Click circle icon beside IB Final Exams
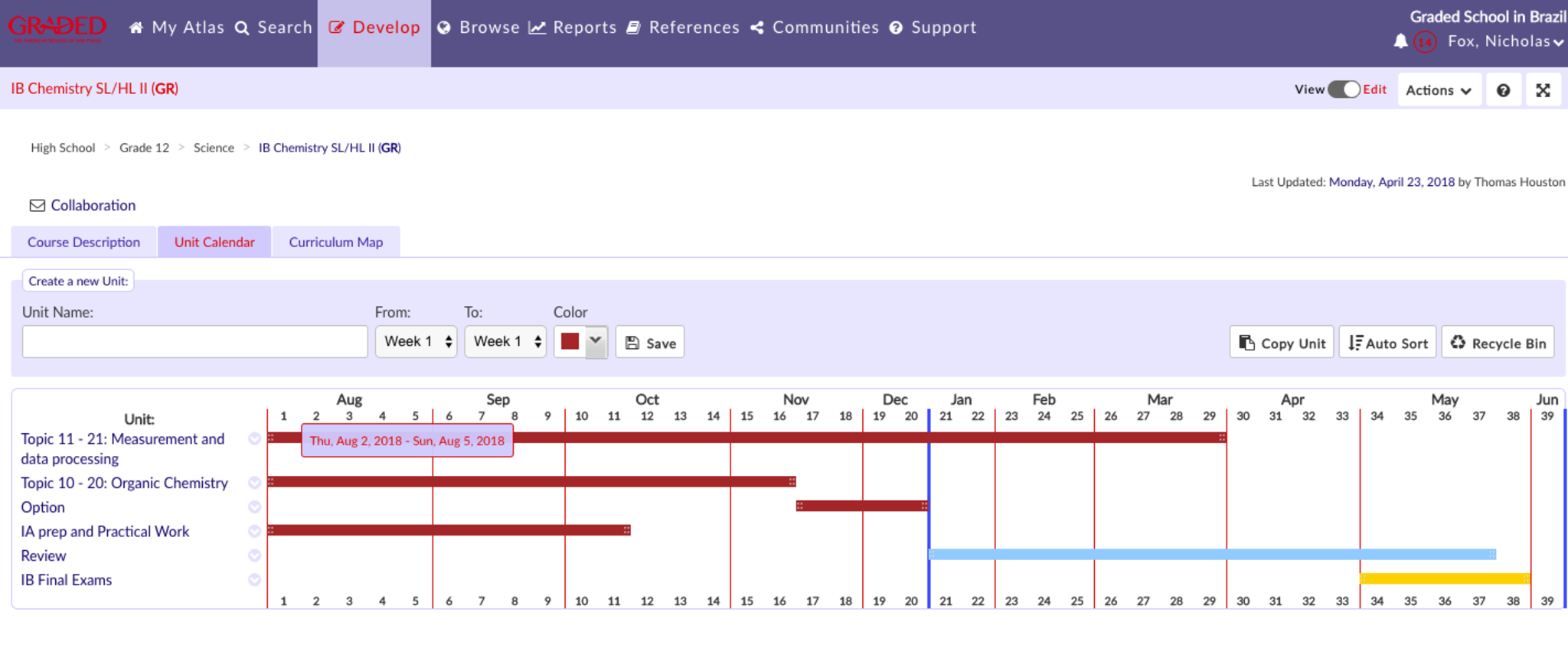The width and height of the screenshot is (1568, 648). point(255,580)
